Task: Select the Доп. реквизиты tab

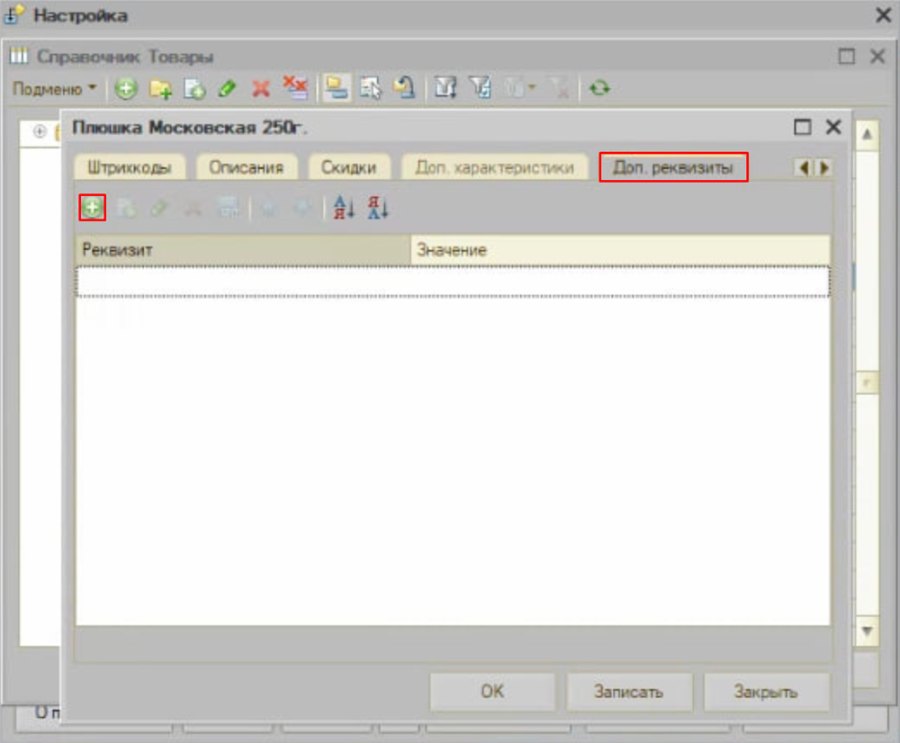Action: (x=673, y=167)
